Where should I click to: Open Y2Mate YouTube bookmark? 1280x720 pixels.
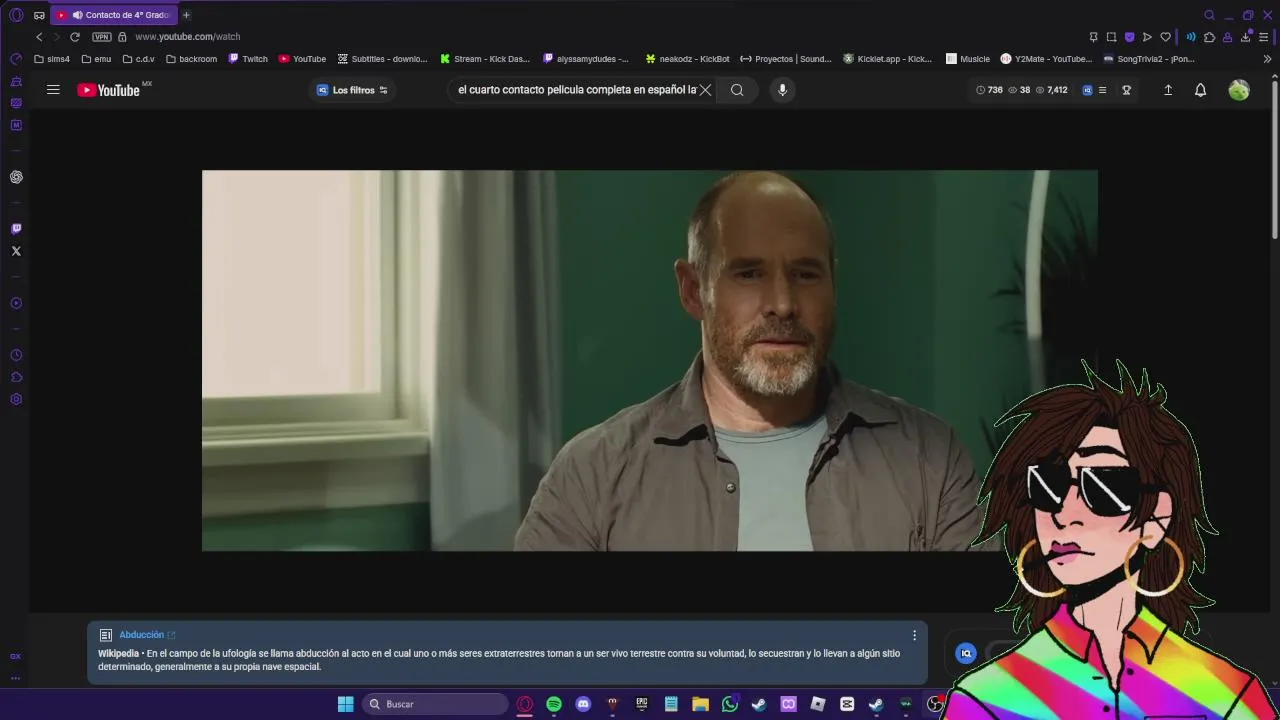click(1046, 59)
